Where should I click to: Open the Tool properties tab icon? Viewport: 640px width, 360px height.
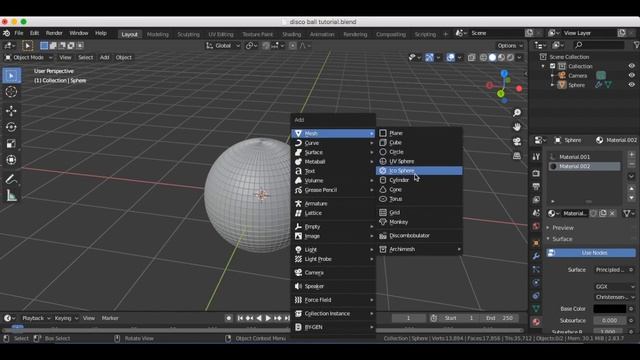pos(536,157)
